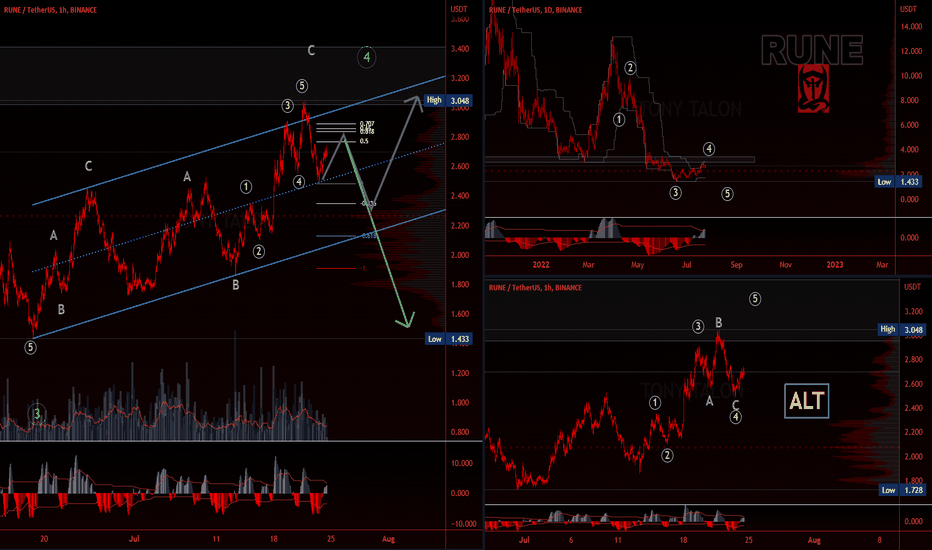Select circled 5 at left chart's low
The width and height of the screenshot is (932, 550).
[x=30, y=347]
